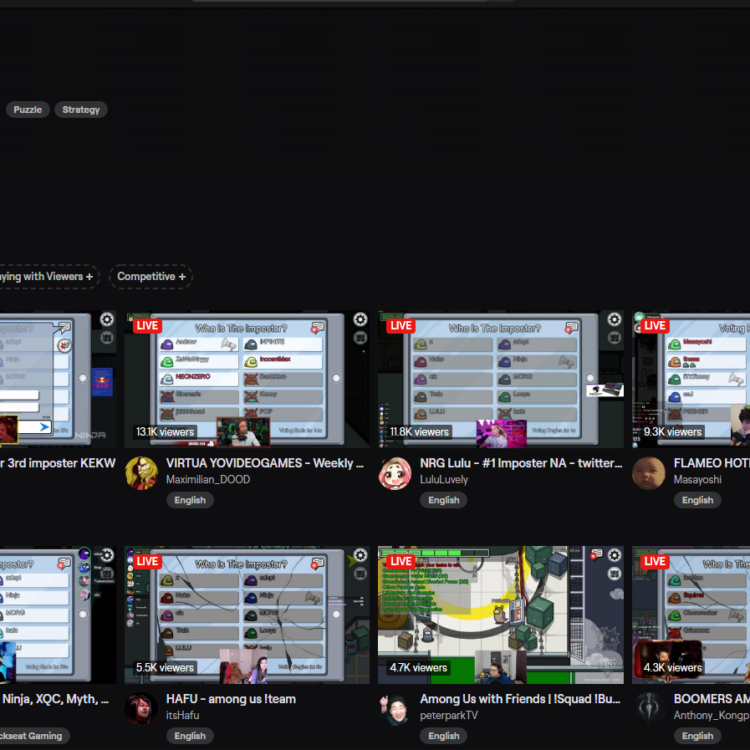
Task: Toggle the Competitive tag filter
Action: [151, 276]
